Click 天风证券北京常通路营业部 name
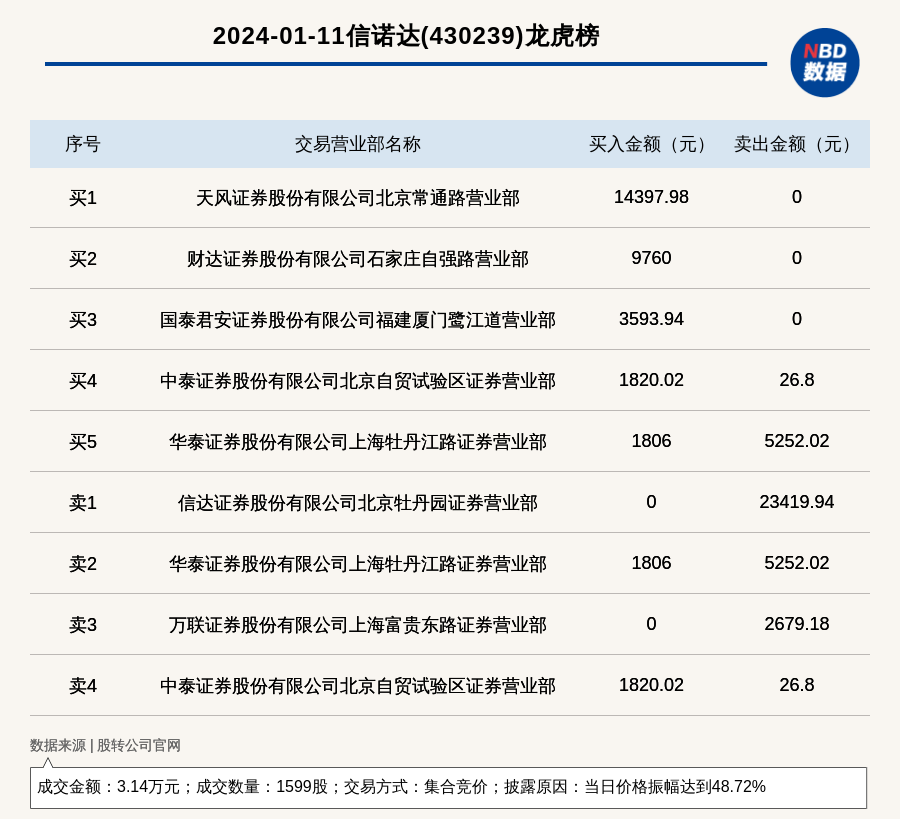Viewport: 900px width, 819px height. click(357, 198)
